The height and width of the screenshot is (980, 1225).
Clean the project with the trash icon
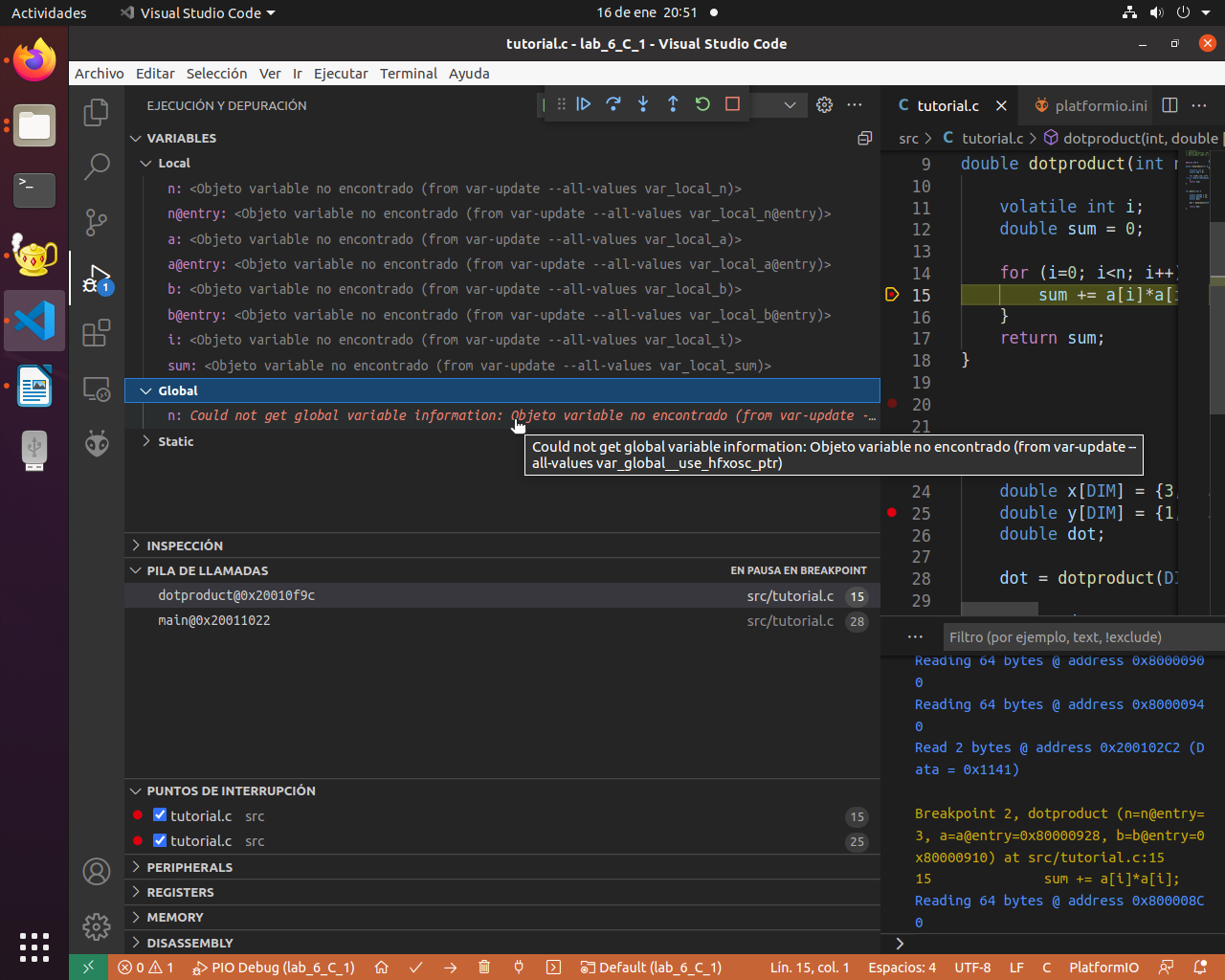(x=484, y=968)
